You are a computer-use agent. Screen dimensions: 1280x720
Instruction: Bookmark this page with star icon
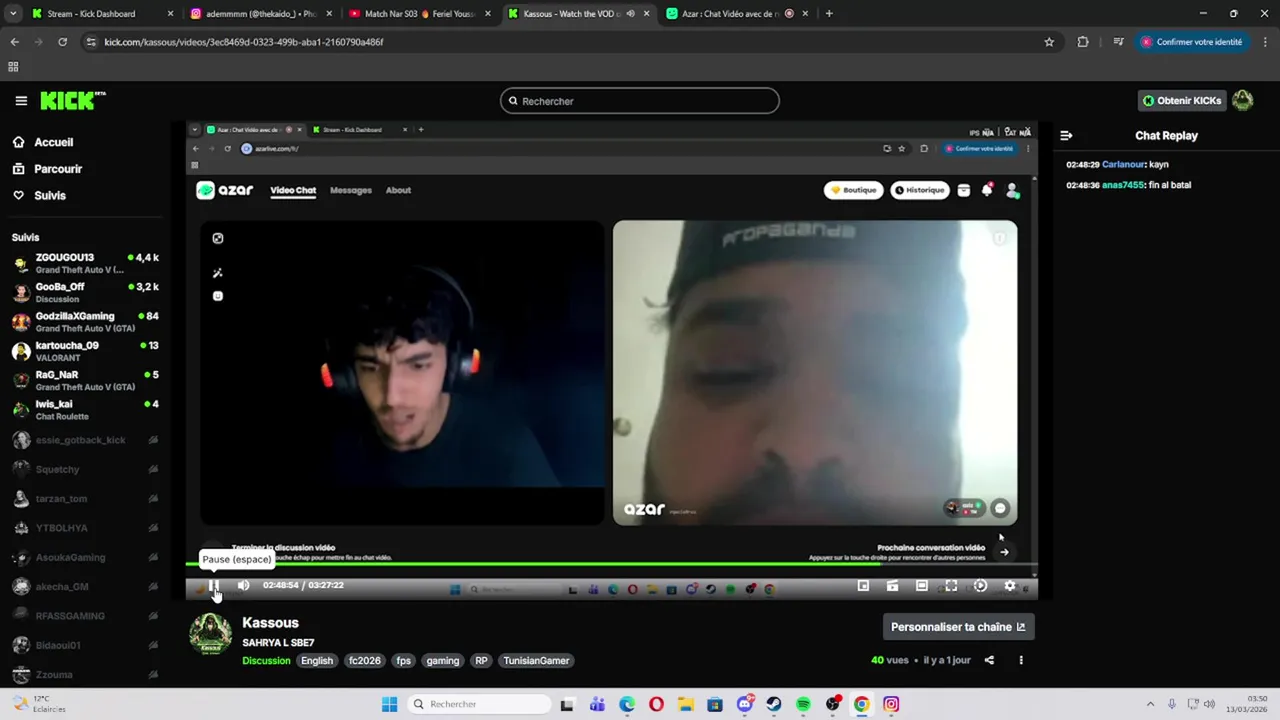click(x=1049, y=42)
